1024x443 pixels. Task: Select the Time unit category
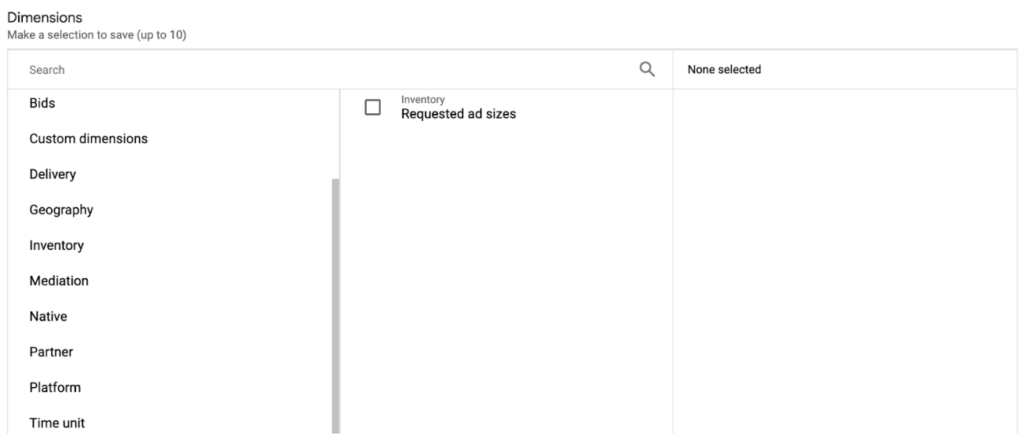[x=57, y=423]
